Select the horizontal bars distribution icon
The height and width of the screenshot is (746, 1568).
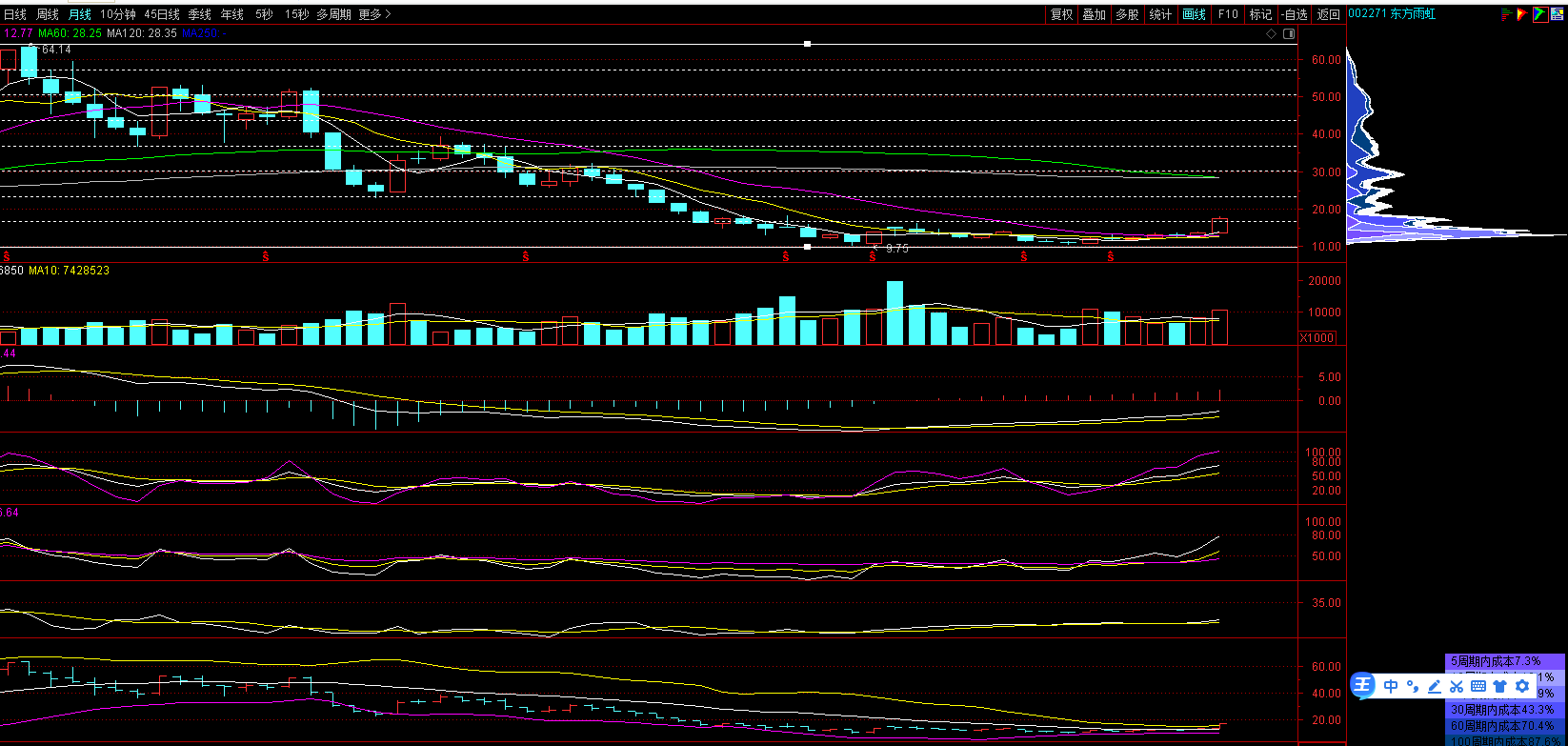[x=1507, y=14]
